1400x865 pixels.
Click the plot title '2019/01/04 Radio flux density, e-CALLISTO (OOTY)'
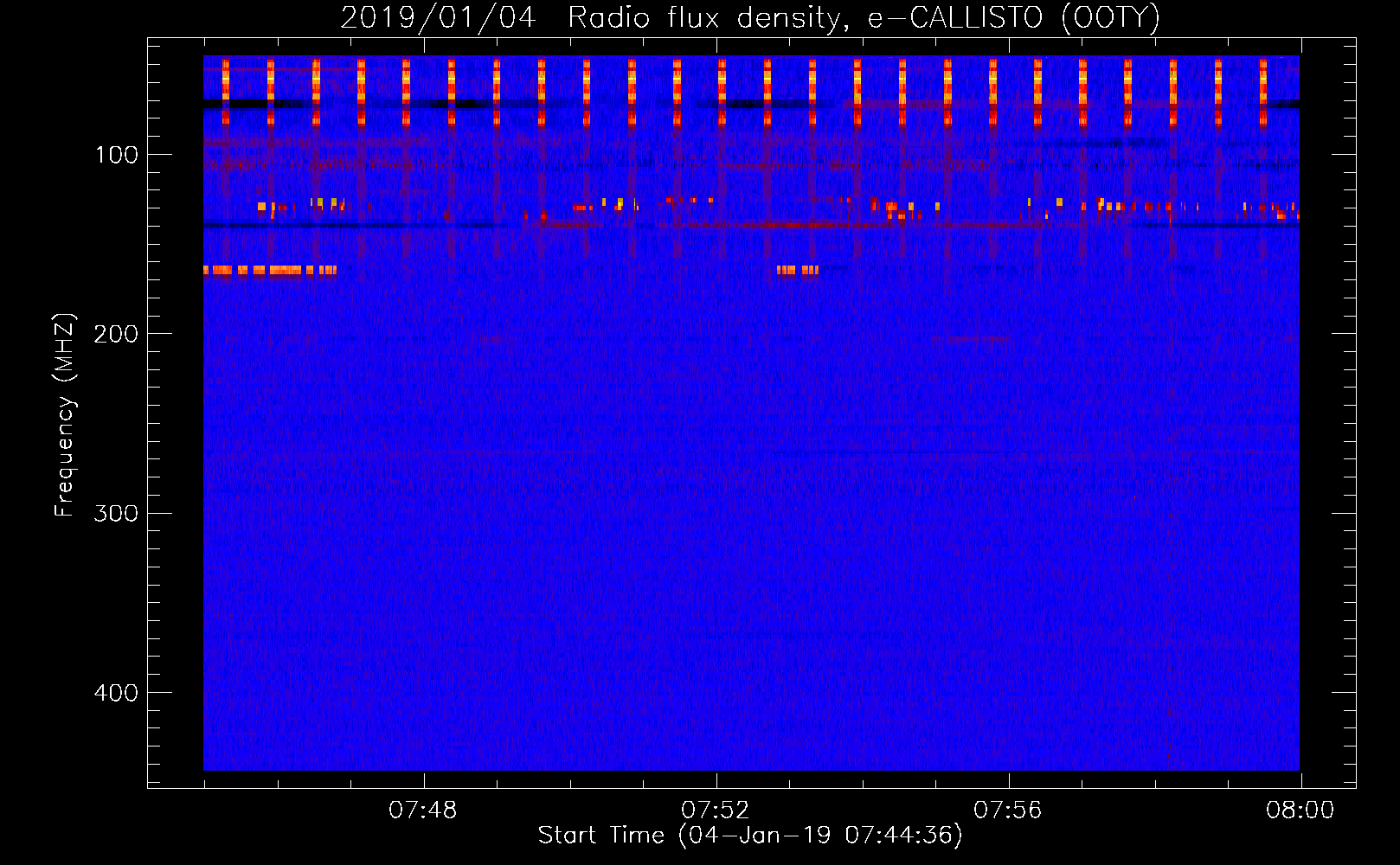point(750,17)
